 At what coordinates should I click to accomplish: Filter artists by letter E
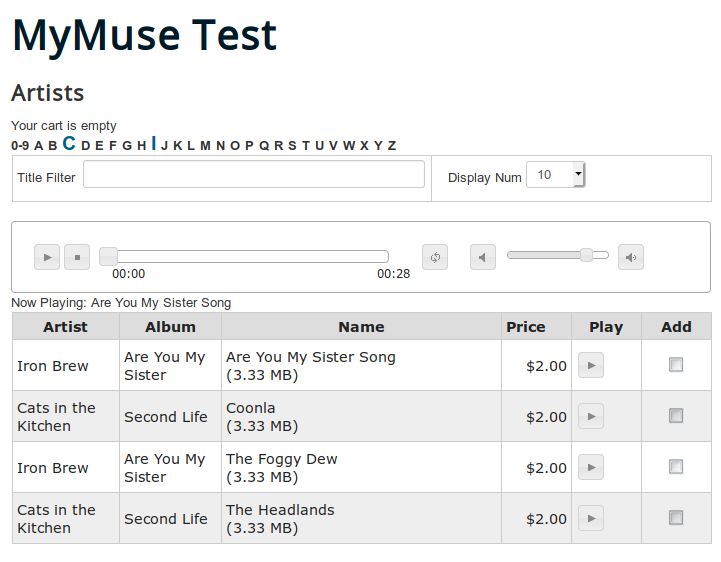click(99, 146)
